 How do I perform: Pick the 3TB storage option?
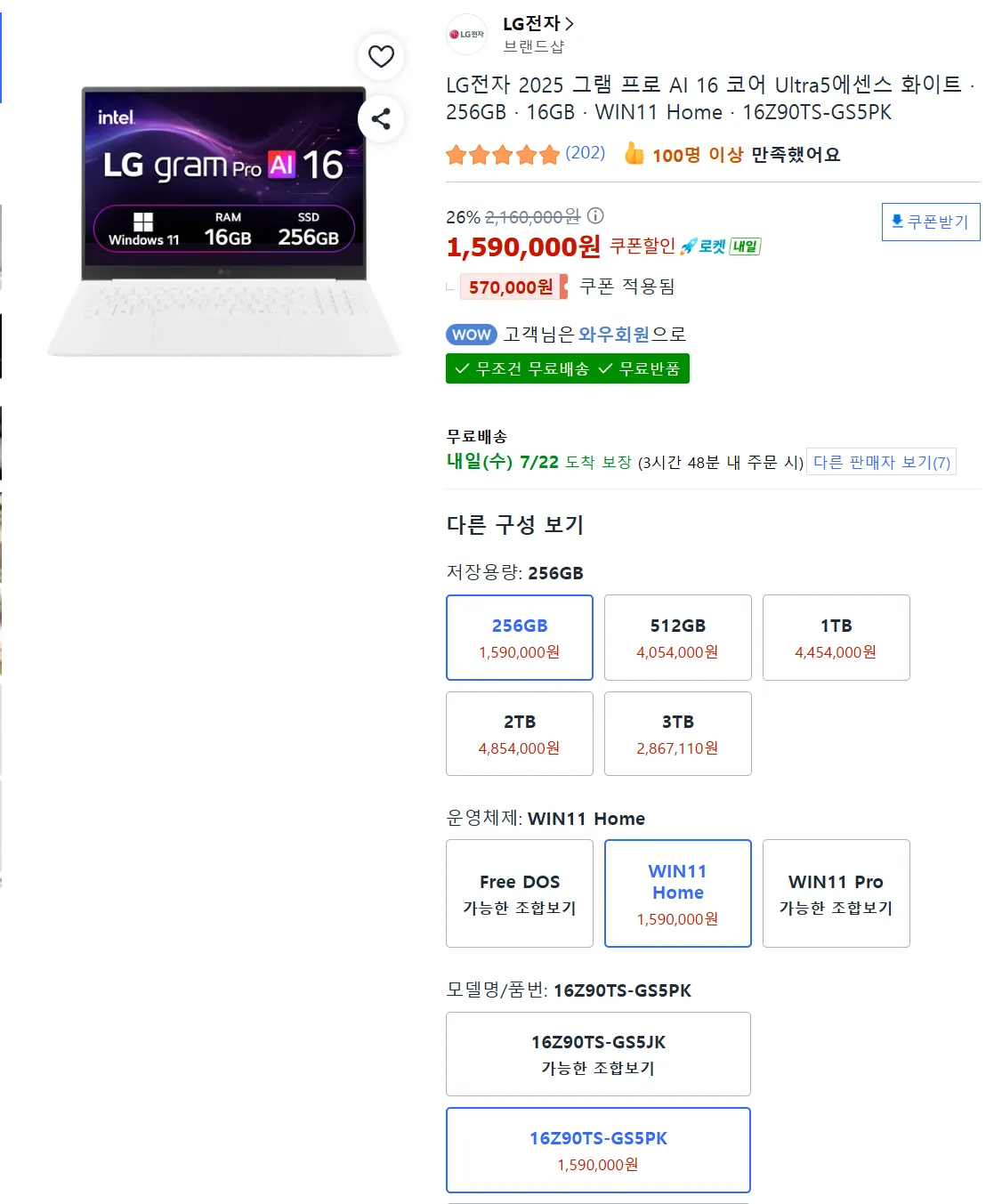tap(678, 734)
